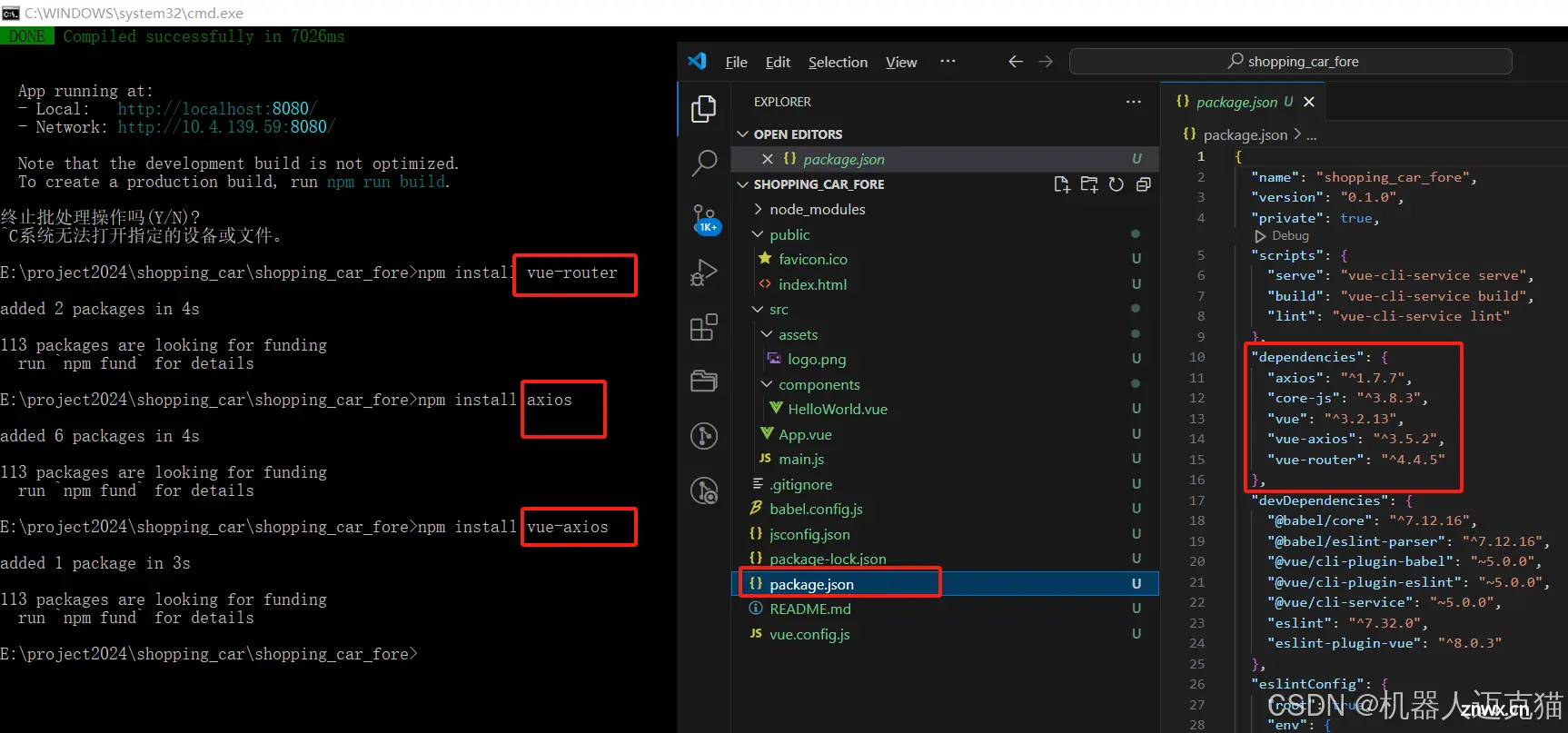Open the Run and Debug view
Image resolution: width=1568 pixels, height=733 pixels.
click(x=704, y=272)
